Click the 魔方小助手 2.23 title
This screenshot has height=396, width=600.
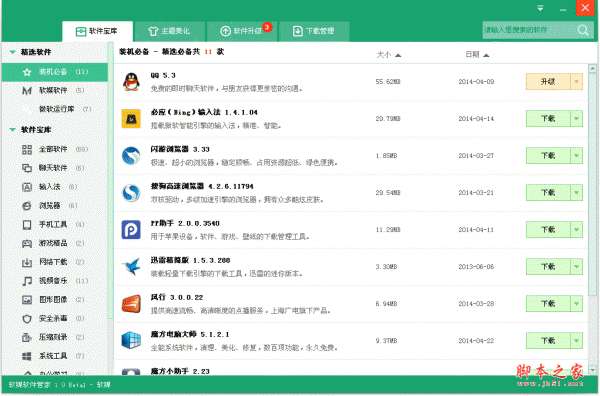180,371
